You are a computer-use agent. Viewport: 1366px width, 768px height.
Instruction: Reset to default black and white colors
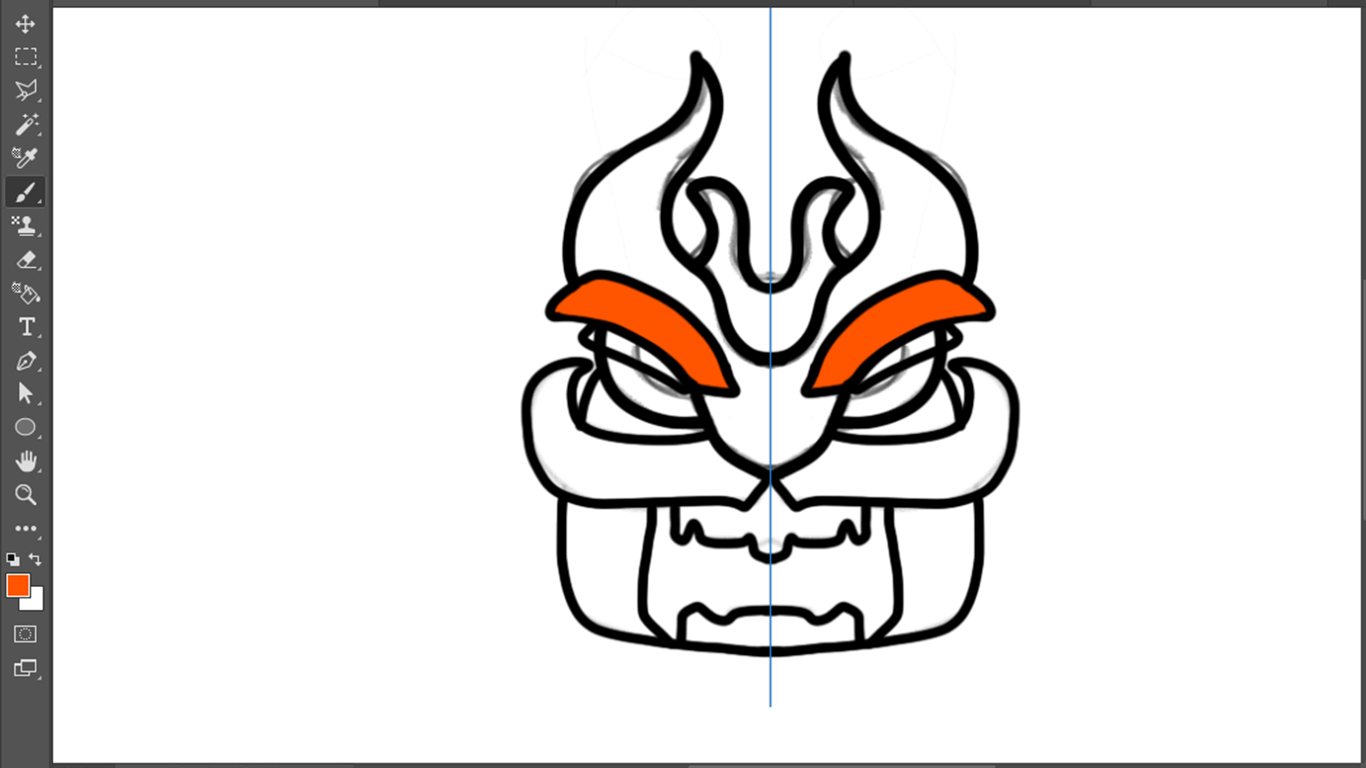12,559
